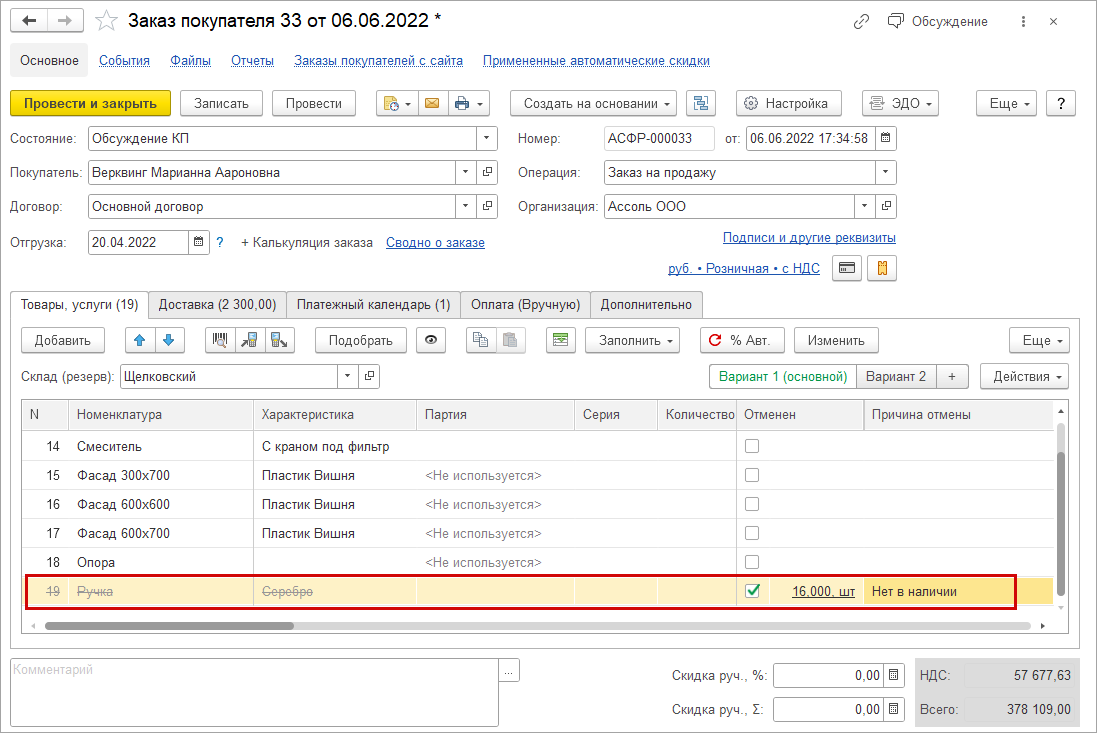The height and width of the screenshot is (733, 1097).
Task: Open calculator for Скидка руч., Σ field
Action: [x=893, y=709]
